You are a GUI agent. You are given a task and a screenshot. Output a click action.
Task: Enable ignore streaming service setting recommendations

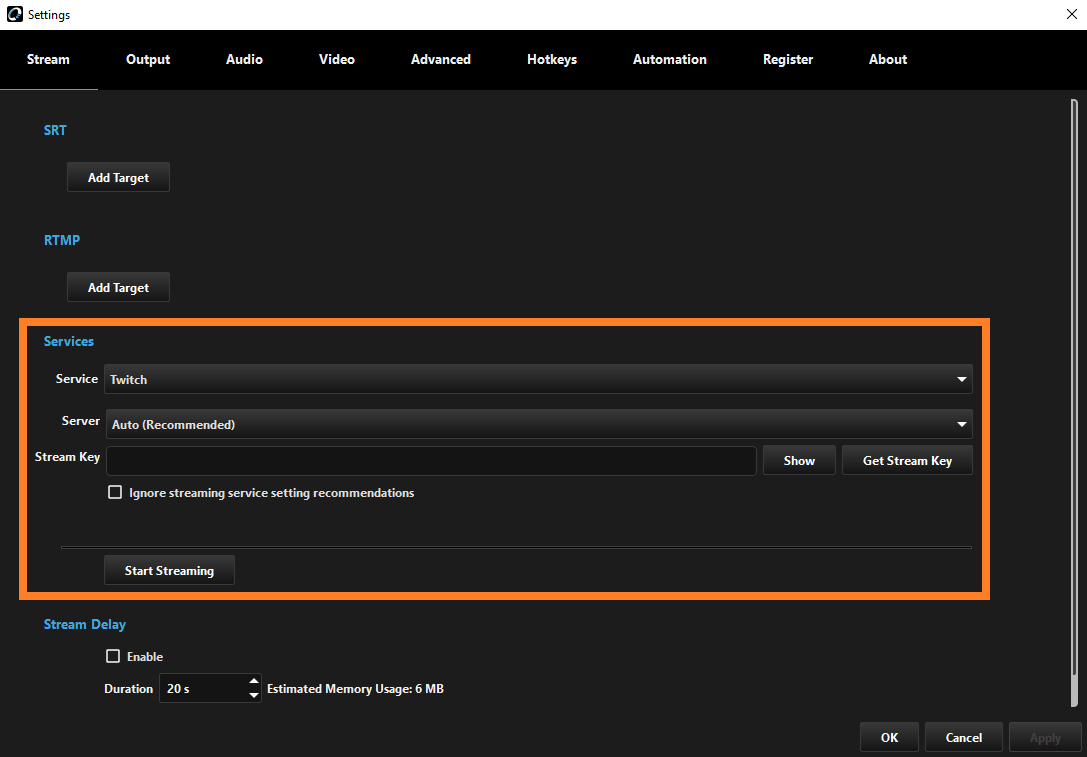(x=115, y=492)
